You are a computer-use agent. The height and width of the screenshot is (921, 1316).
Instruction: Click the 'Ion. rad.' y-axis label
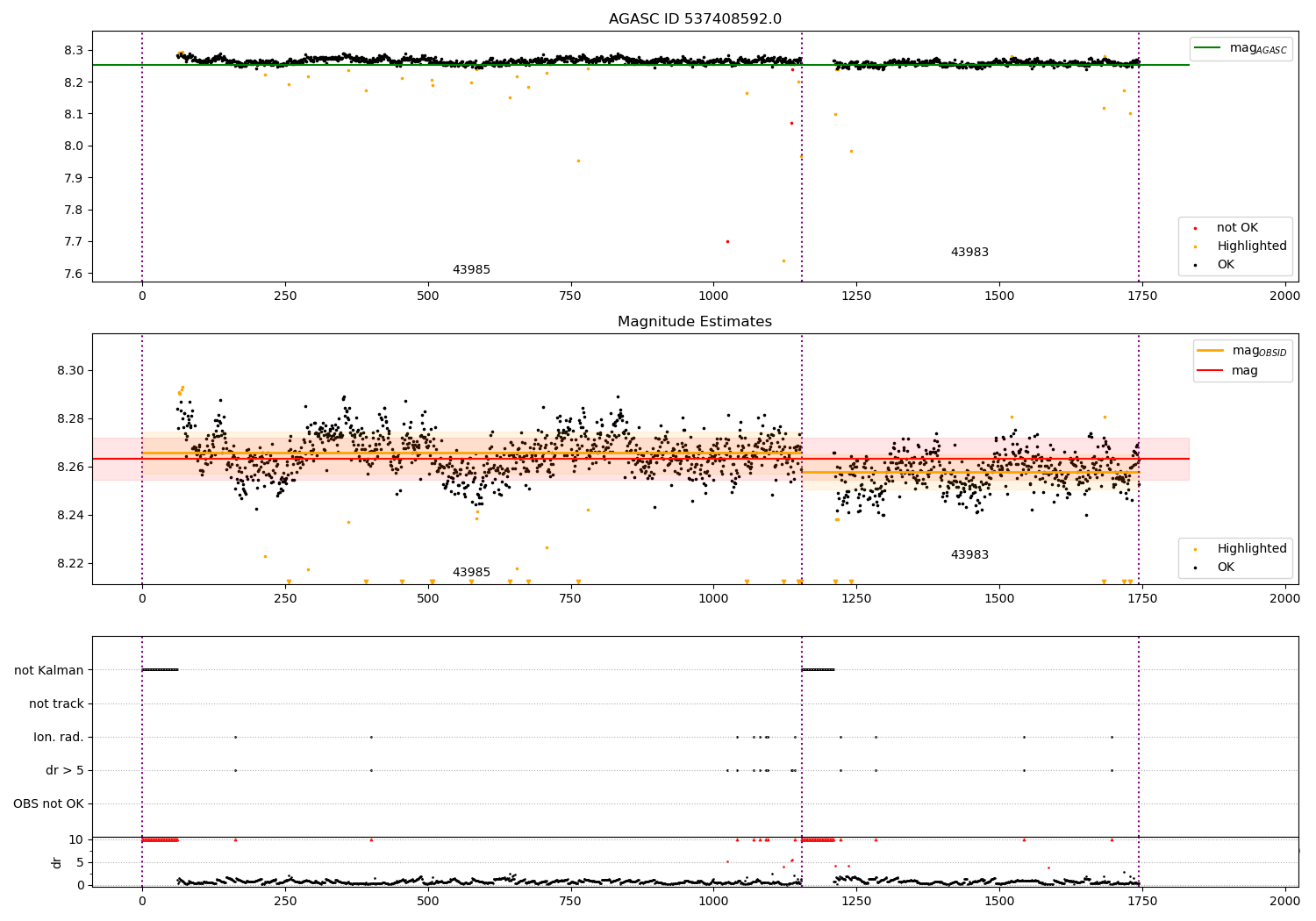click(59, 737)
